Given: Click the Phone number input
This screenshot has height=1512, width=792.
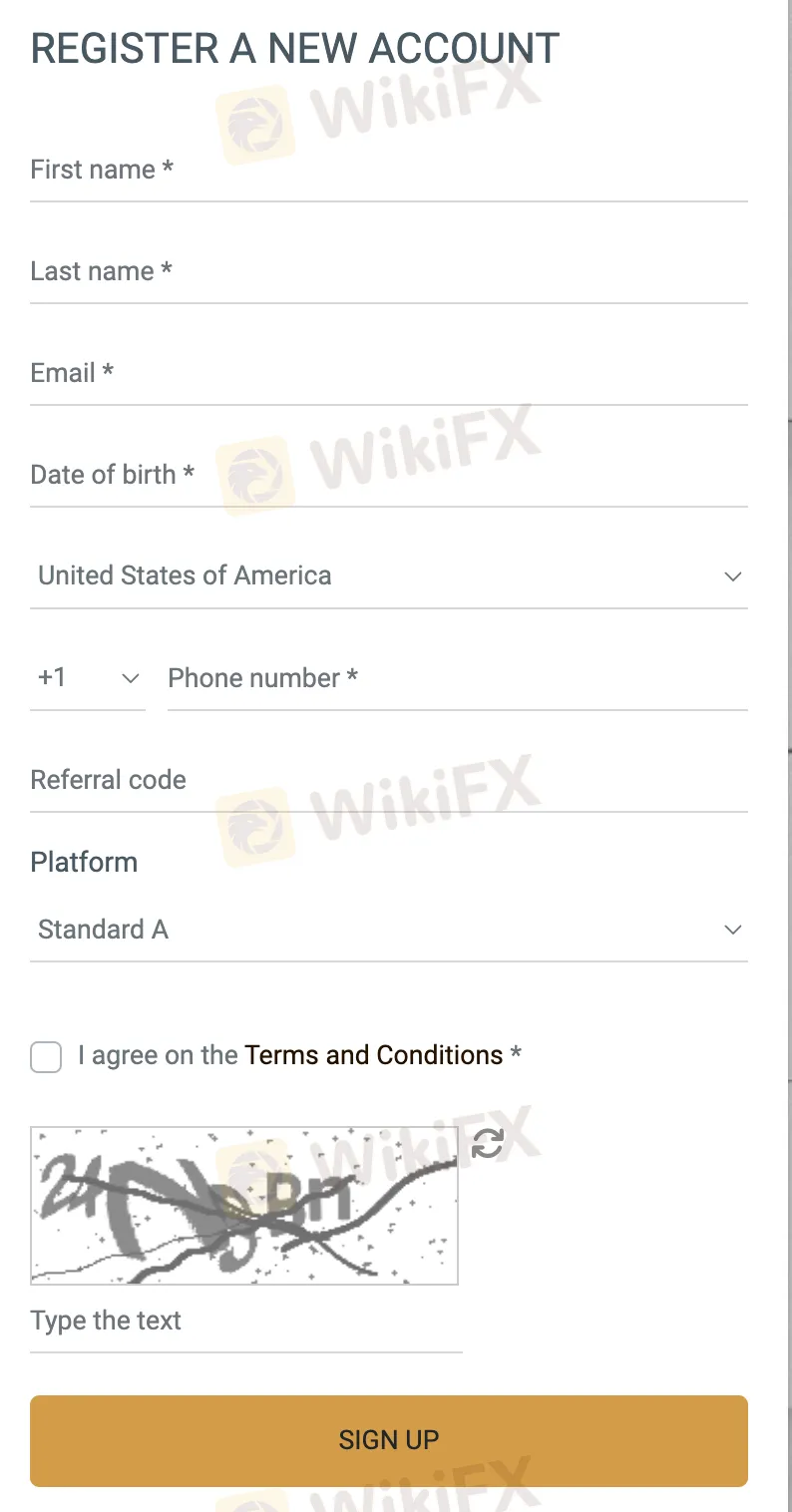Looking at the screenshot, I should [x=457, y=679].
